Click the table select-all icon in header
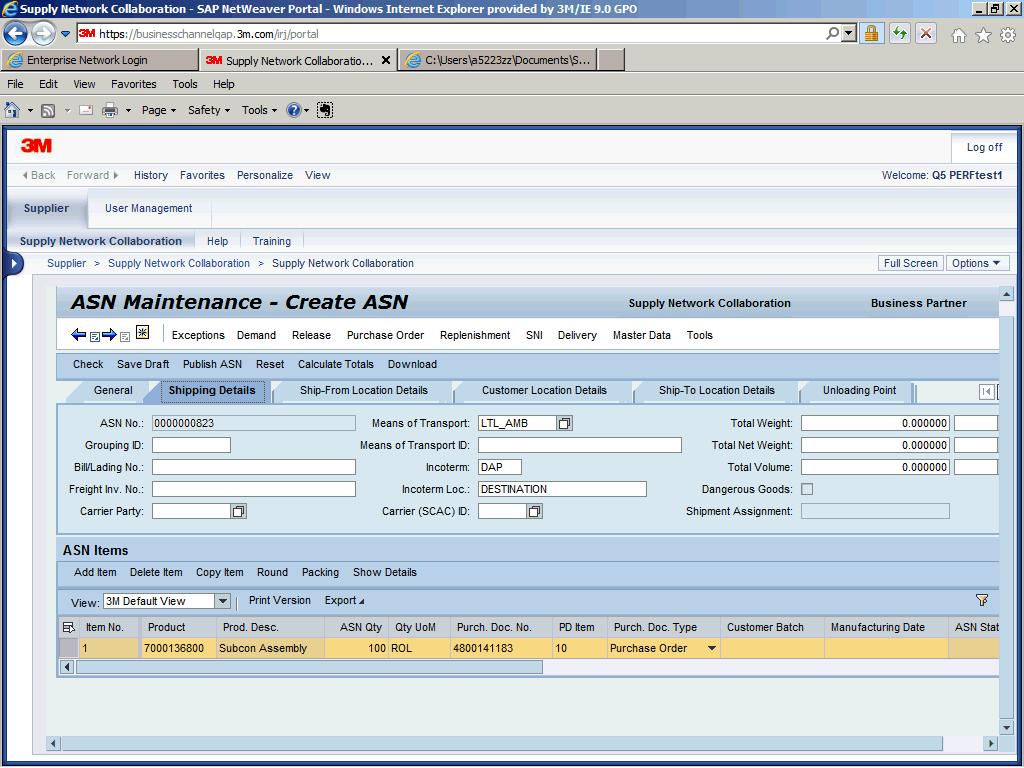 click(x=69, y=627)
